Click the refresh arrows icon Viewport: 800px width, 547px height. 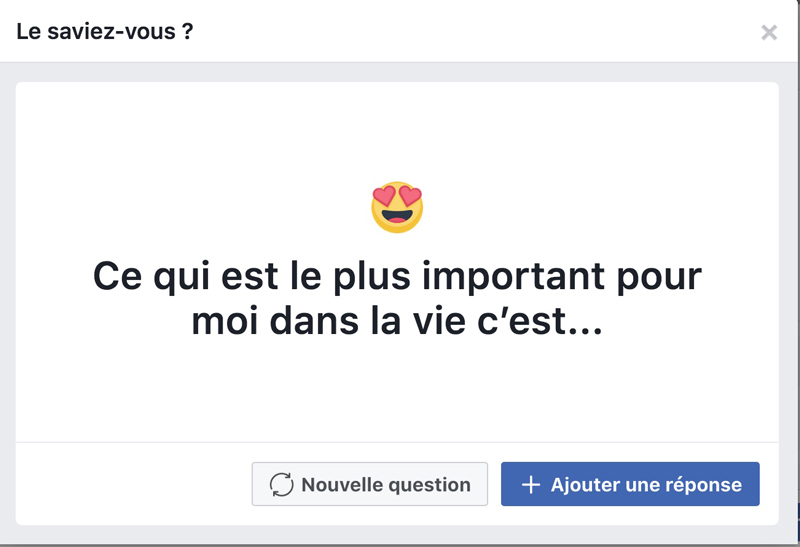point(282,485)
